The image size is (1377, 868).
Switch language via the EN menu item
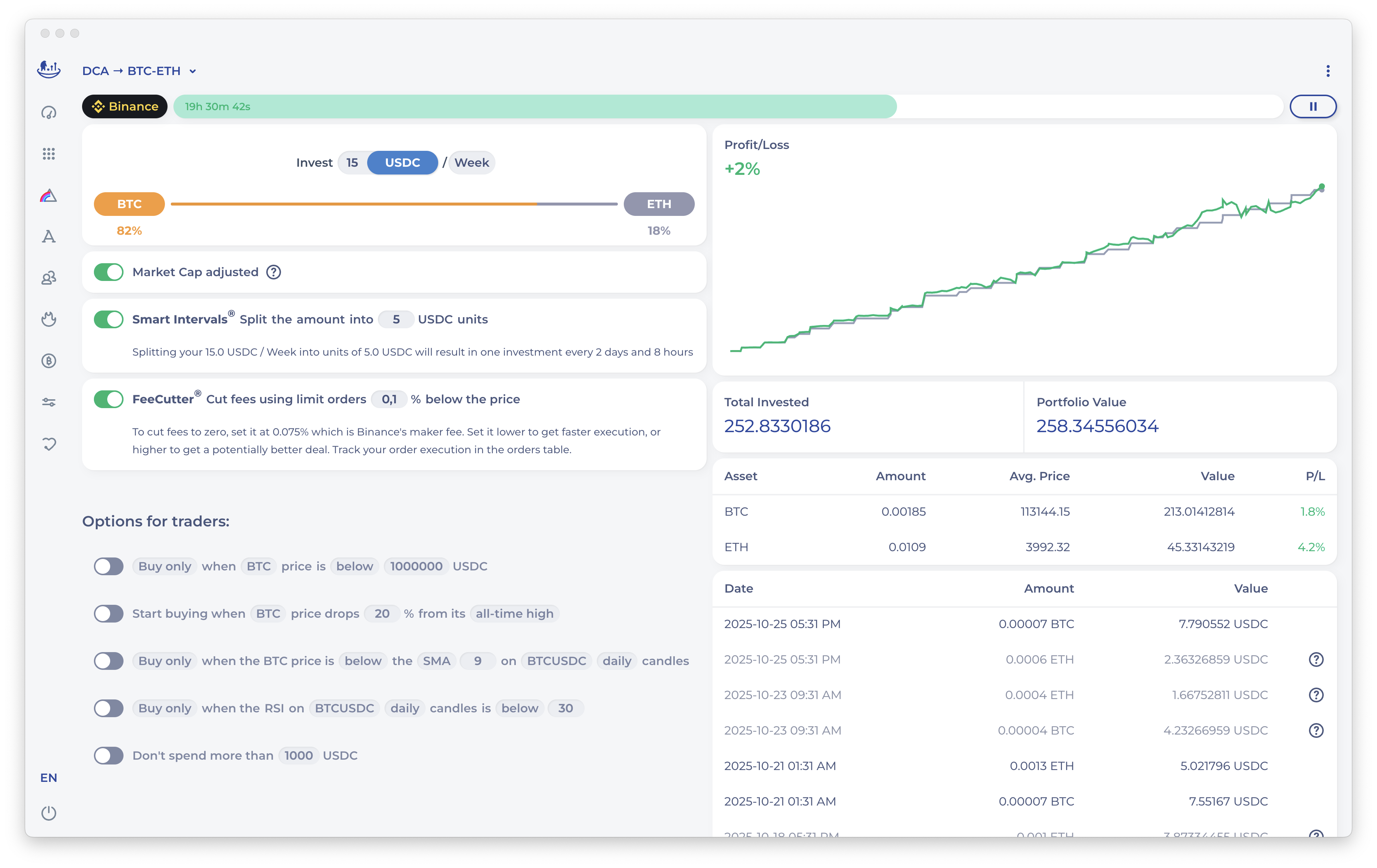(48, 778)
